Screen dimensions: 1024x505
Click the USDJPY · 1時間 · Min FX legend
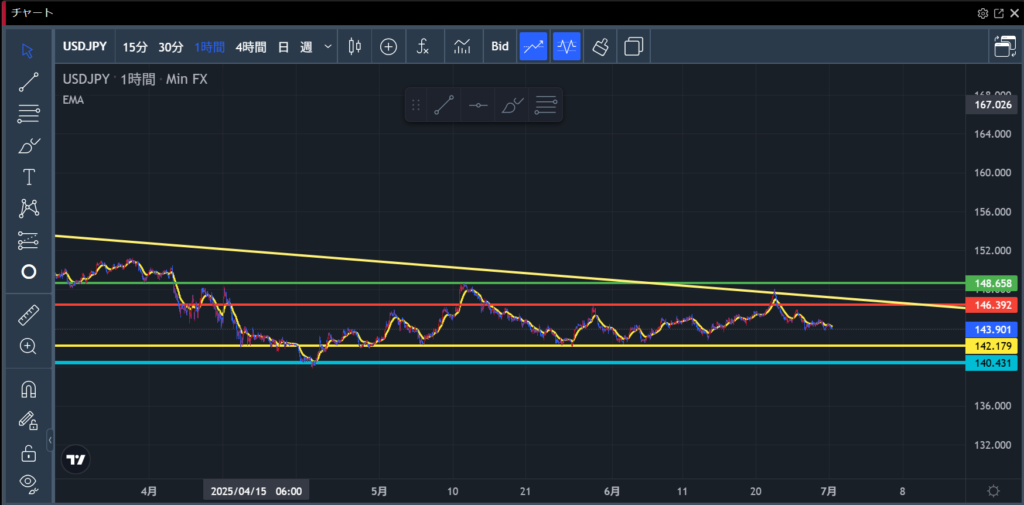[x=135, y=80]
